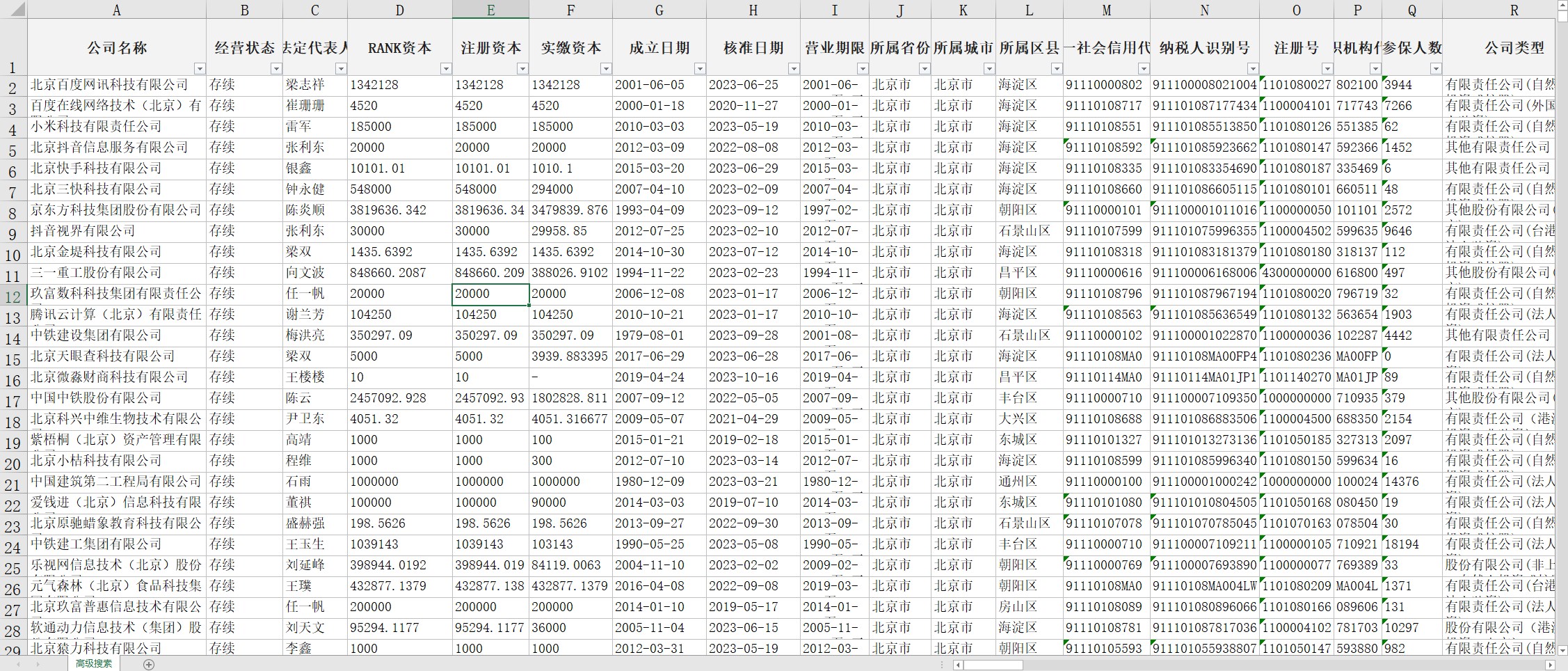The width and height of the screenshot is (1568, 671).
Task: Select column E header
Action: (x=490, y=9)
